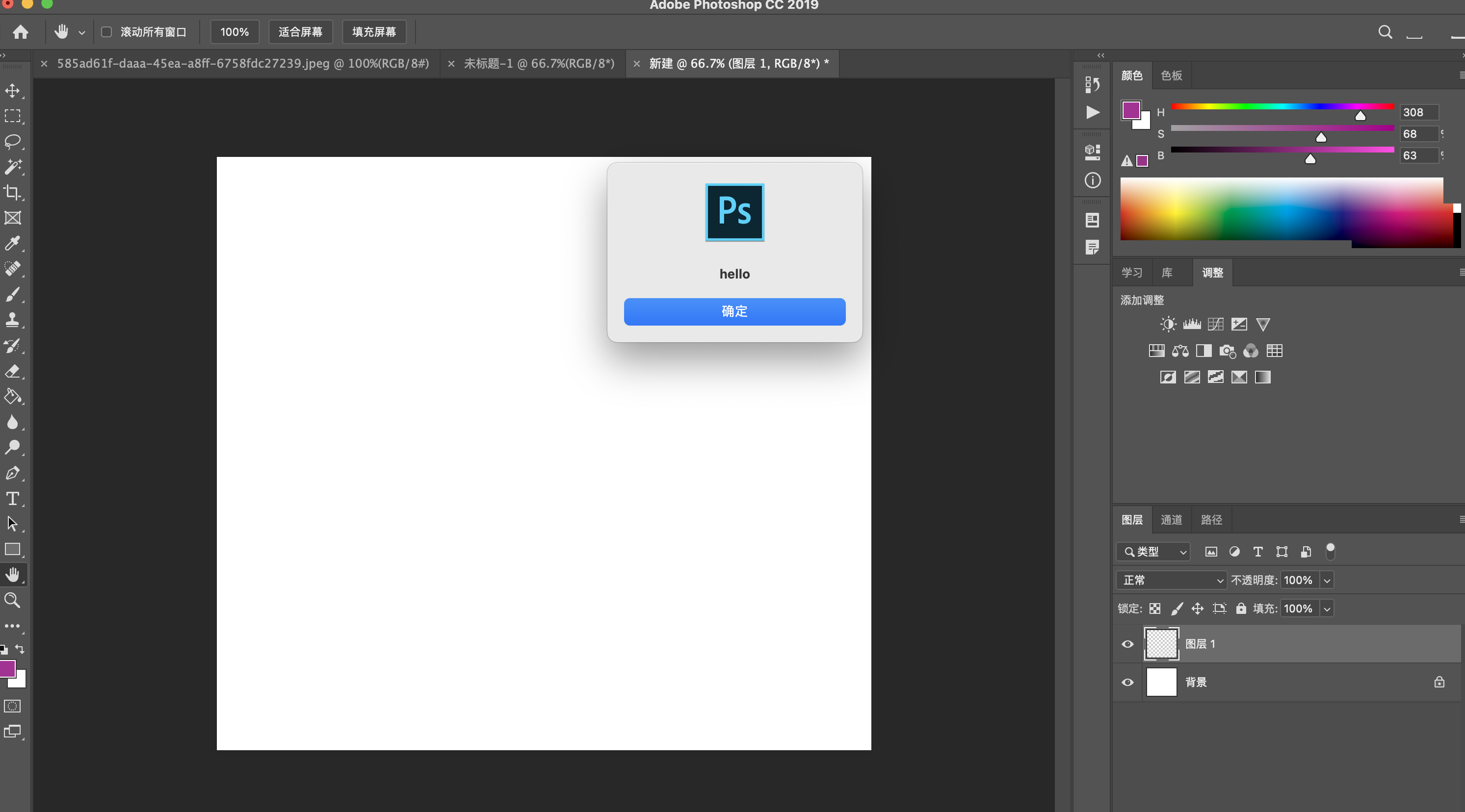Image resolution: width=1465 pixels, height=812 pixels.
Task: Toggle the layer filter on/off switch
Action: click(1330, 551)
